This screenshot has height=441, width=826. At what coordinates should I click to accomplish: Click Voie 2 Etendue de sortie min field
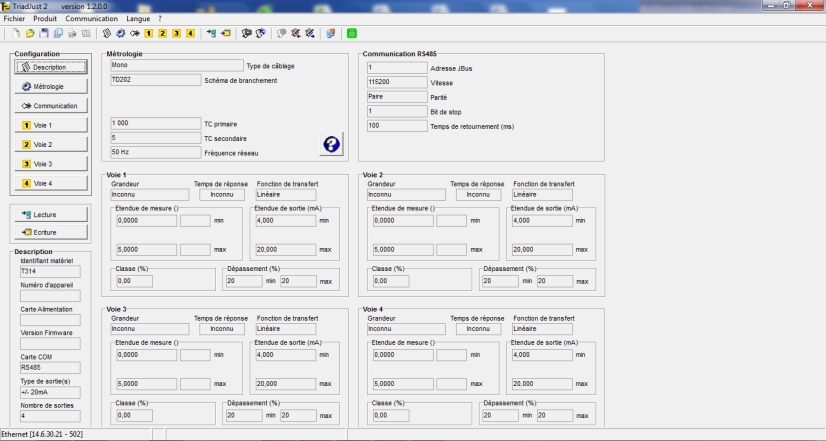click(x=542, y=221)
